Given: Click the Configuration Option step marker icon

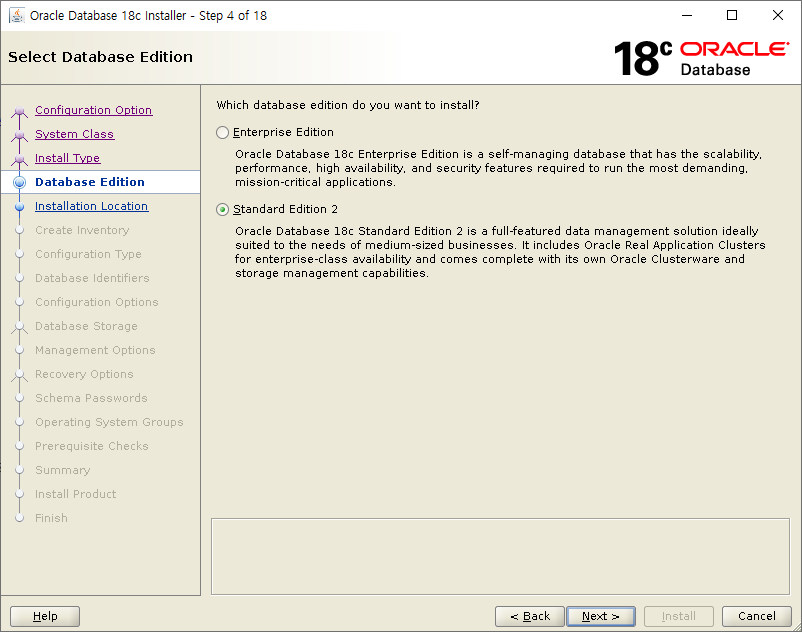Looking at the screenshot, I should click(19, 111).
